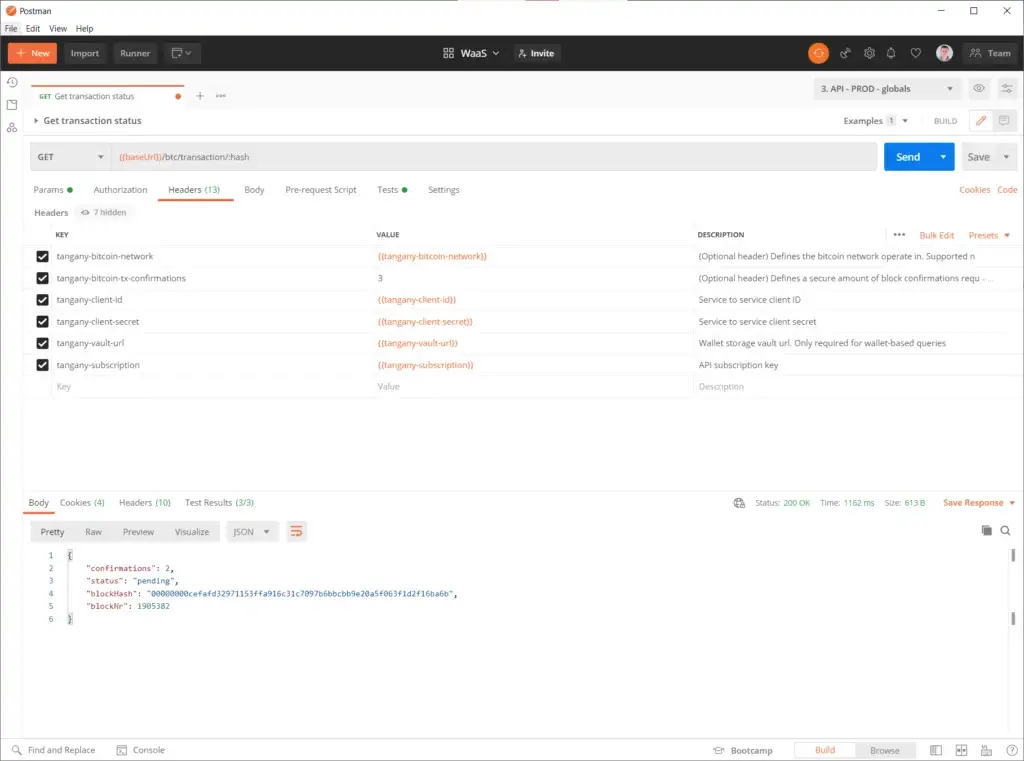1024x761 pixels.
Task: Open APIs sidebar icon
Action: click(12, 127)
